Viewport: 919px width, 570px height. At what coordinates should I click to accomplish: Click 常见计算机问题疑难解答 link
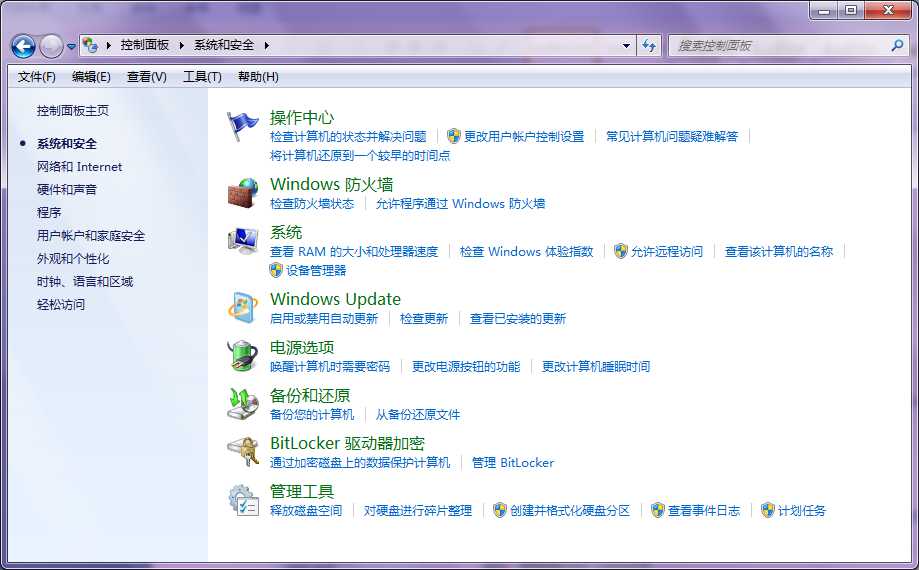click(x=672, y=136)
